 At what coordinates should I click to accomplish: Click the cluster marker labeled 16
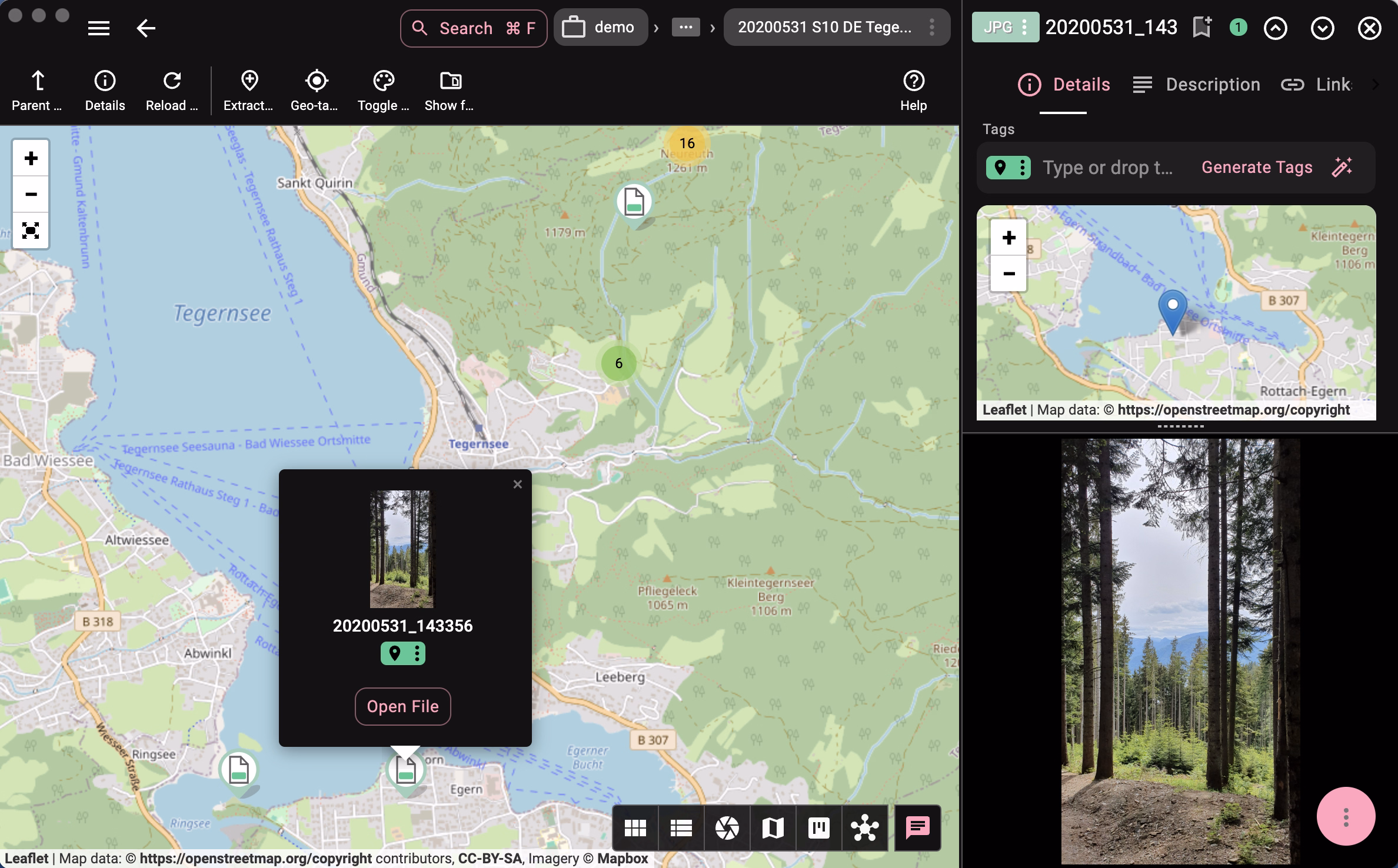click(x=687, y=143)
